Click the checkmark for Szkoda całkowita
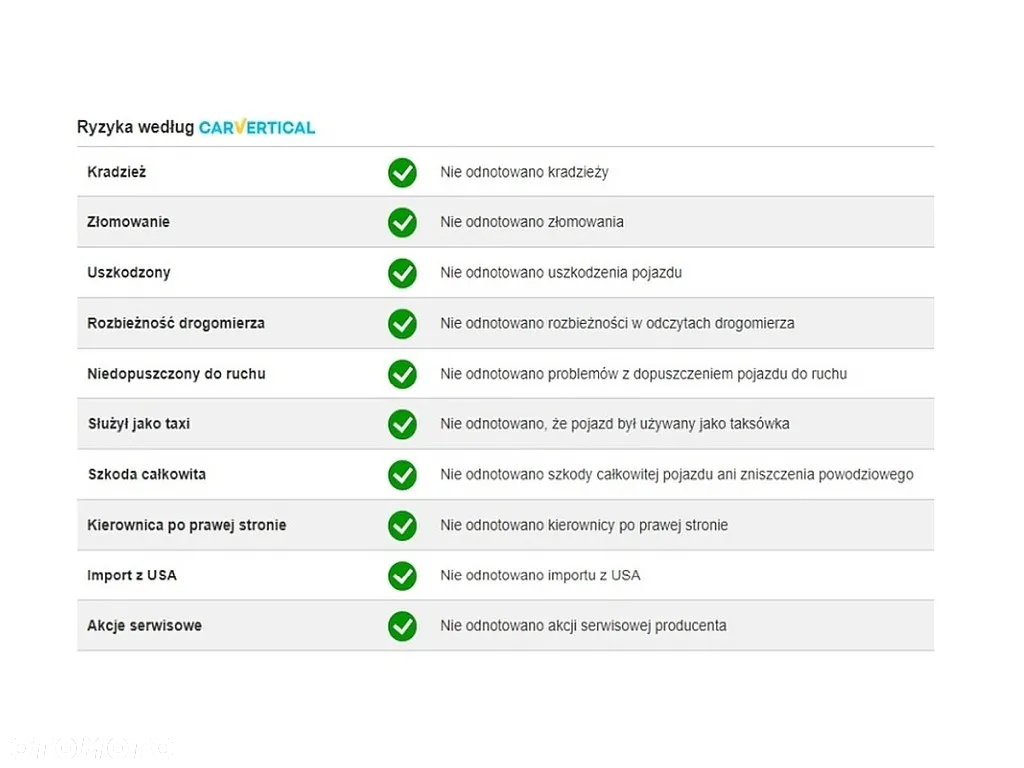Viewport: 1024px width, 768px height. pos(402,475)
